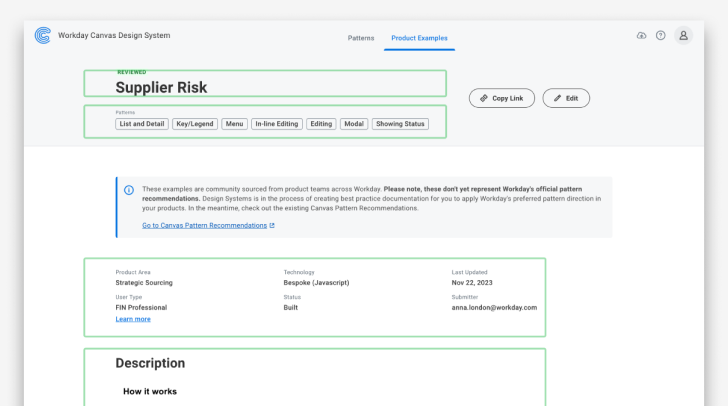Click the Editing pattern tag

click(321, 124)
